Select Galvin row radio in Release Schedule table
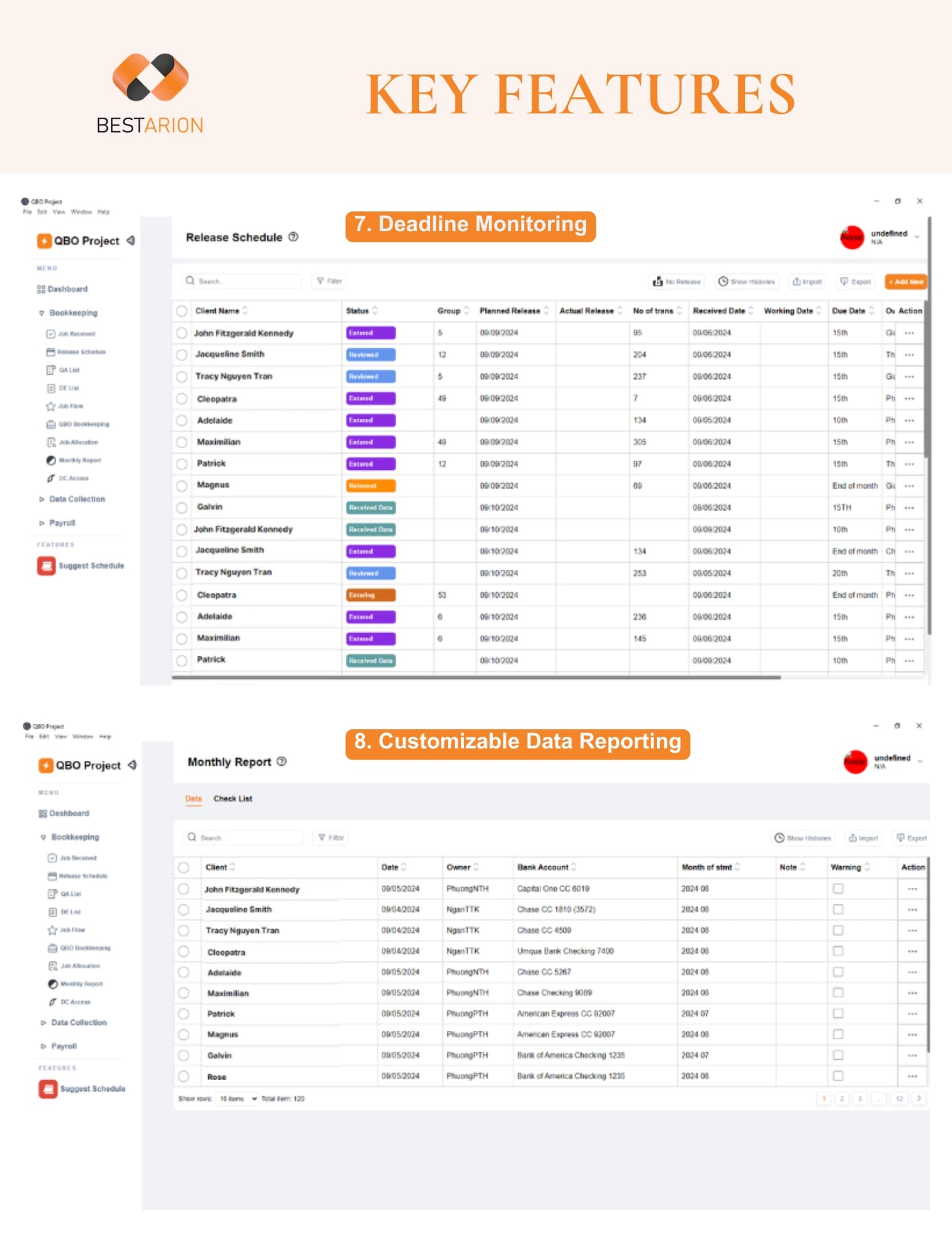Screen dimensions: 952x1233 (x=182, y=508)
